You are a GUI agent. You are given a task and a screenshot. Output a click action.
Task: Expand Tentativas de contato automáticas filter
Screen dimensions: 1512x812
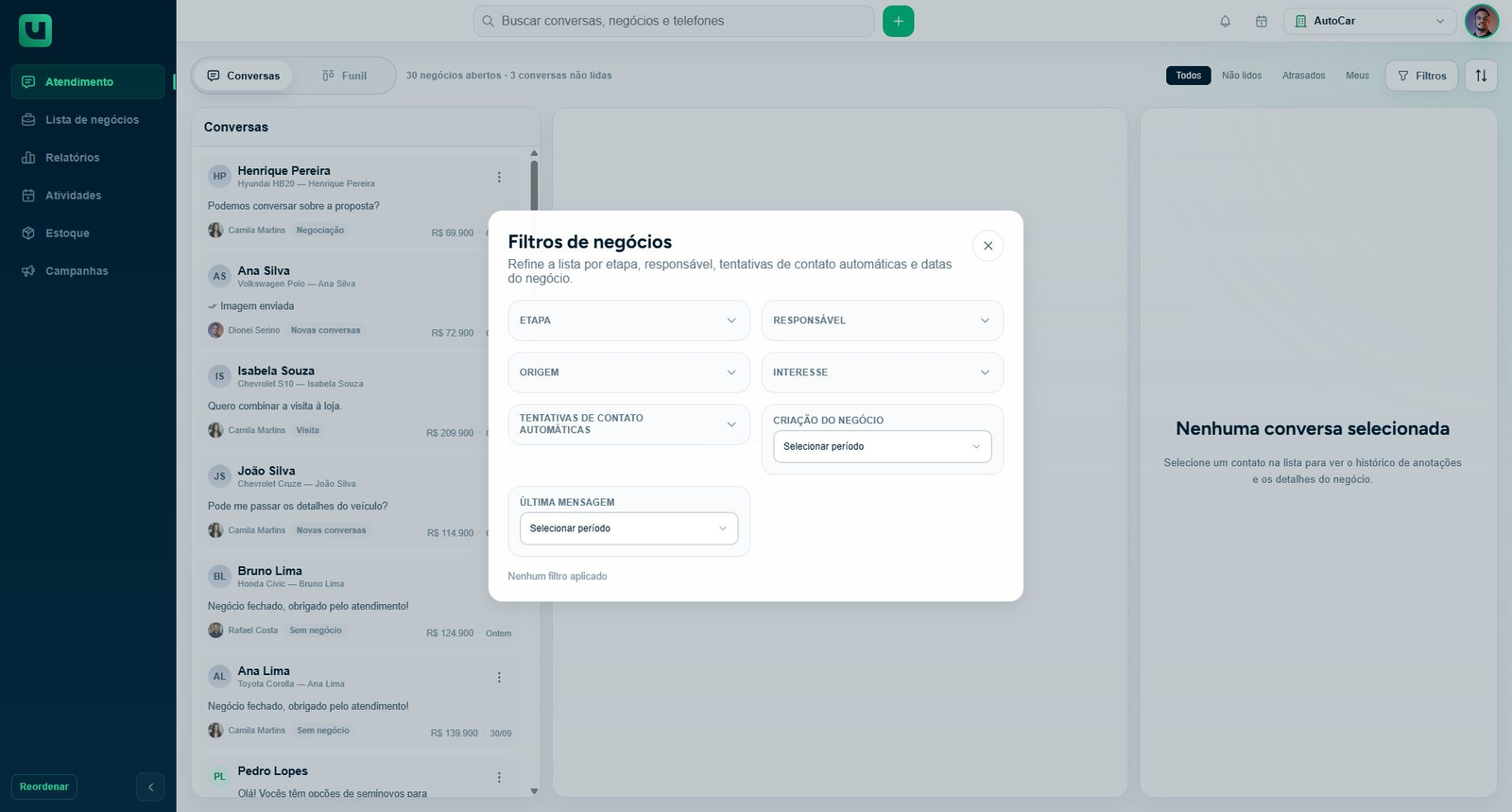pos(628,424)
